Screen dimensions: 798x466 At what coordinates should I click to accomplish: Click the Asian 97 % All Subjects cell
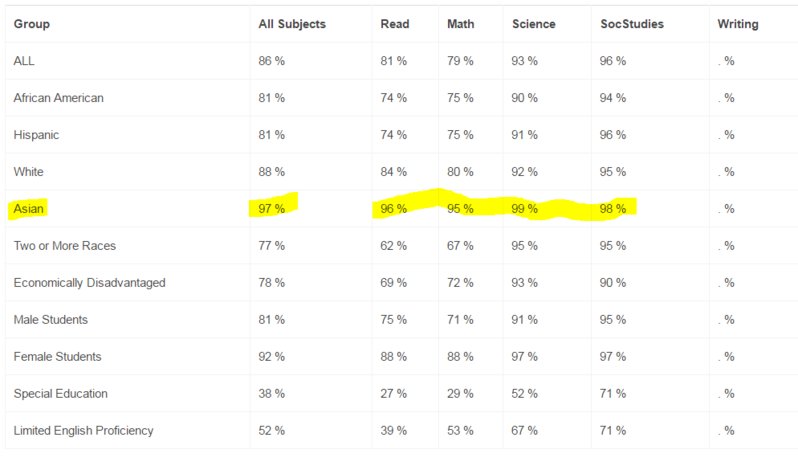click(271, 209)
